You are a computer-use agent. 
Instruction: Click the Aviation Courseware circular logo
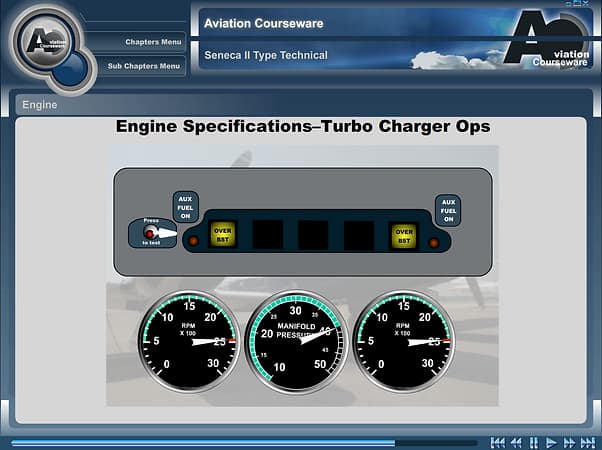(45, 41)
